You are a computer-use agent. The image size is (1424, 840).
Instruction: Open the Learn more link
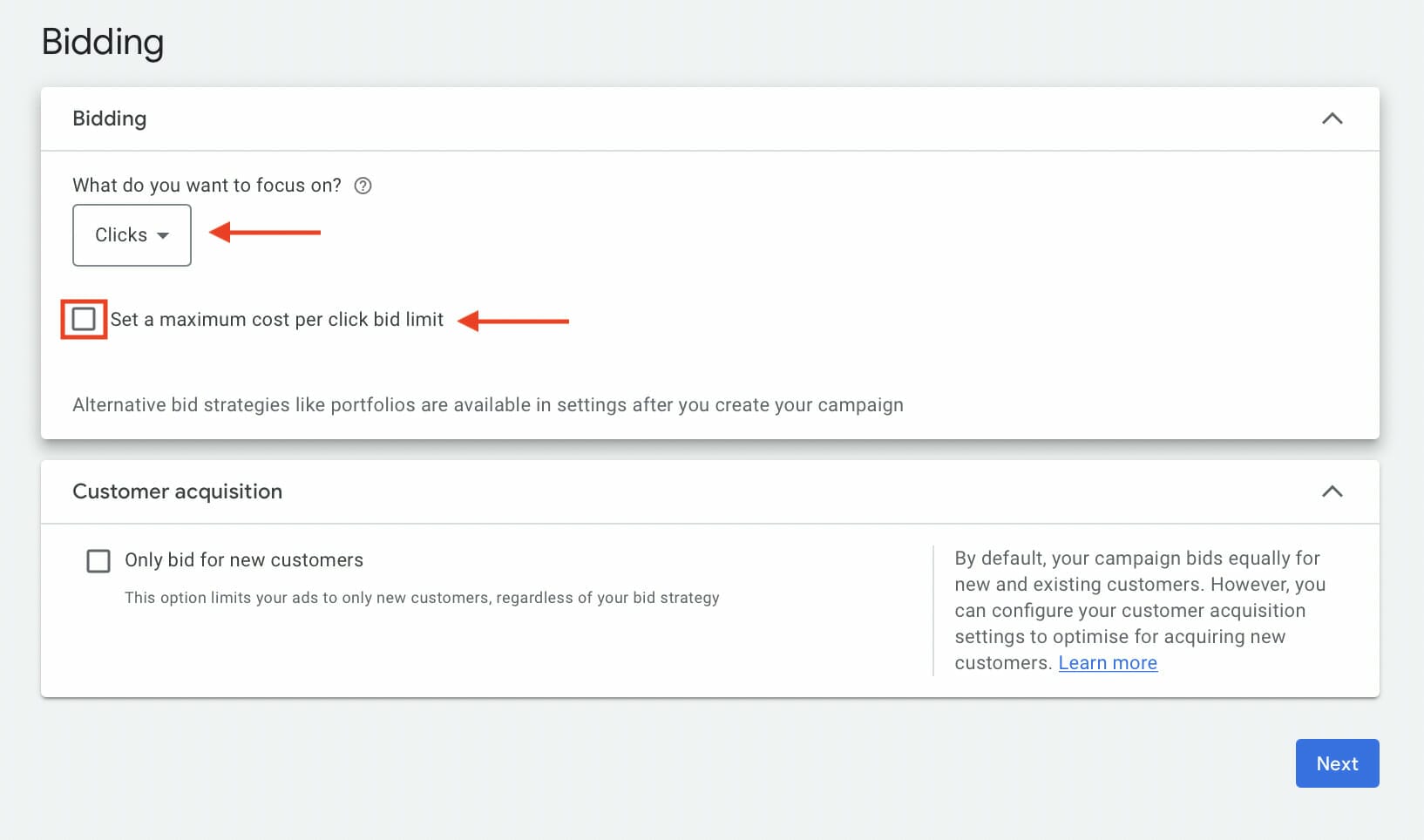1107,663
